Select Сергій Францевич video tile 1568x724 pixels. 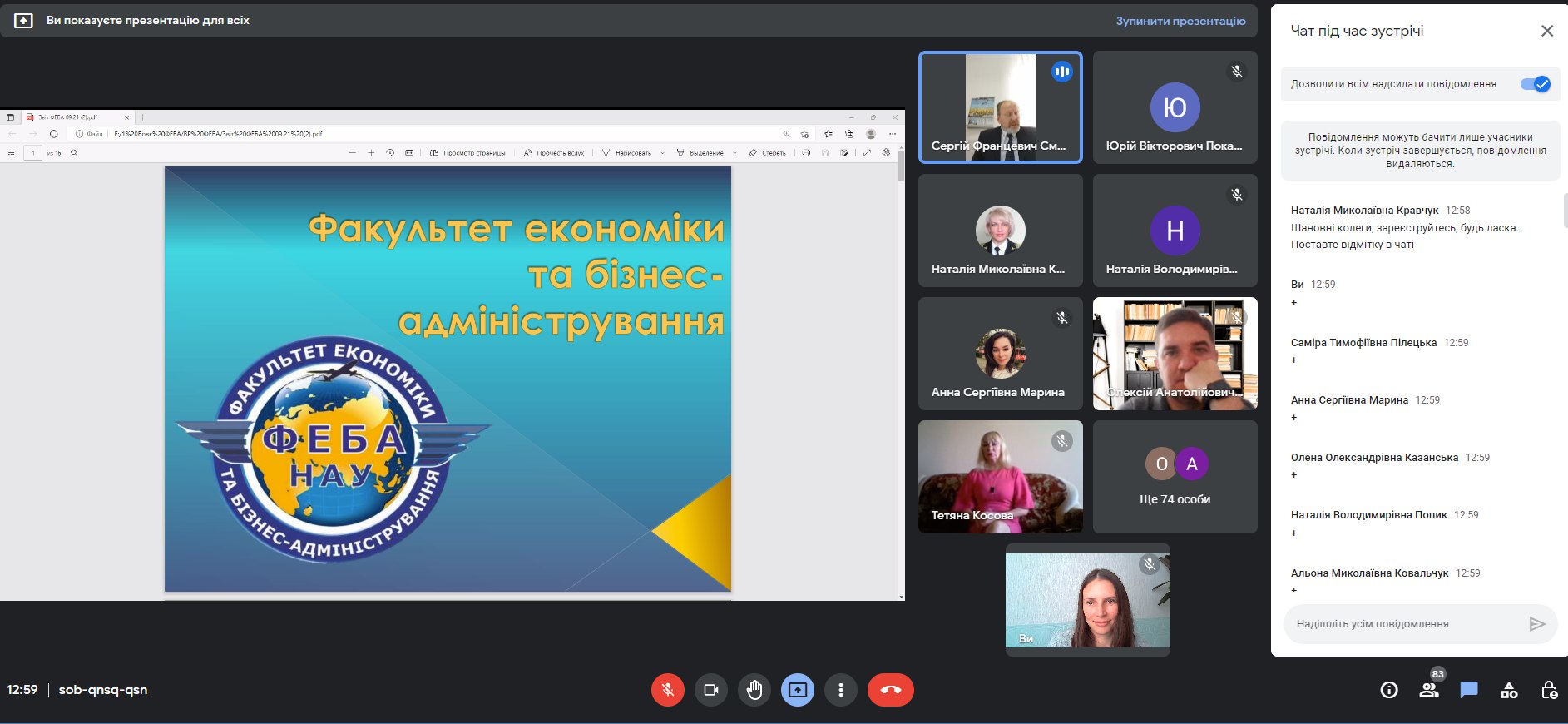point(1001,107)
